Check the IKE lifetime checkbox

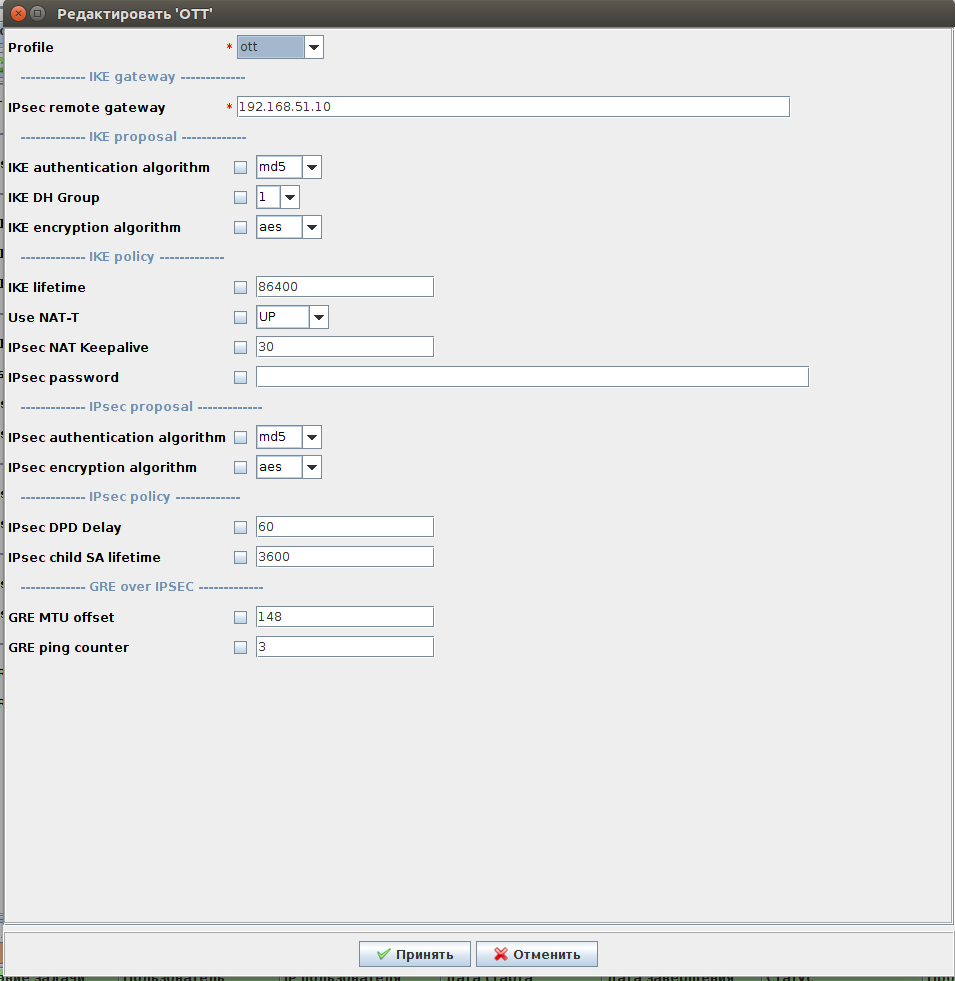pos(240,288)
